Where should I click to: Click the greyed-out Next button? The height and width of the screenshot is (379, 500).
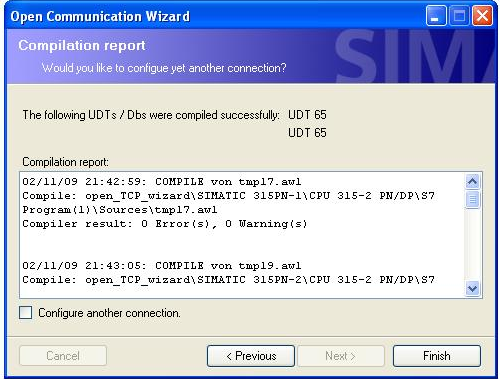coord(341,356)
